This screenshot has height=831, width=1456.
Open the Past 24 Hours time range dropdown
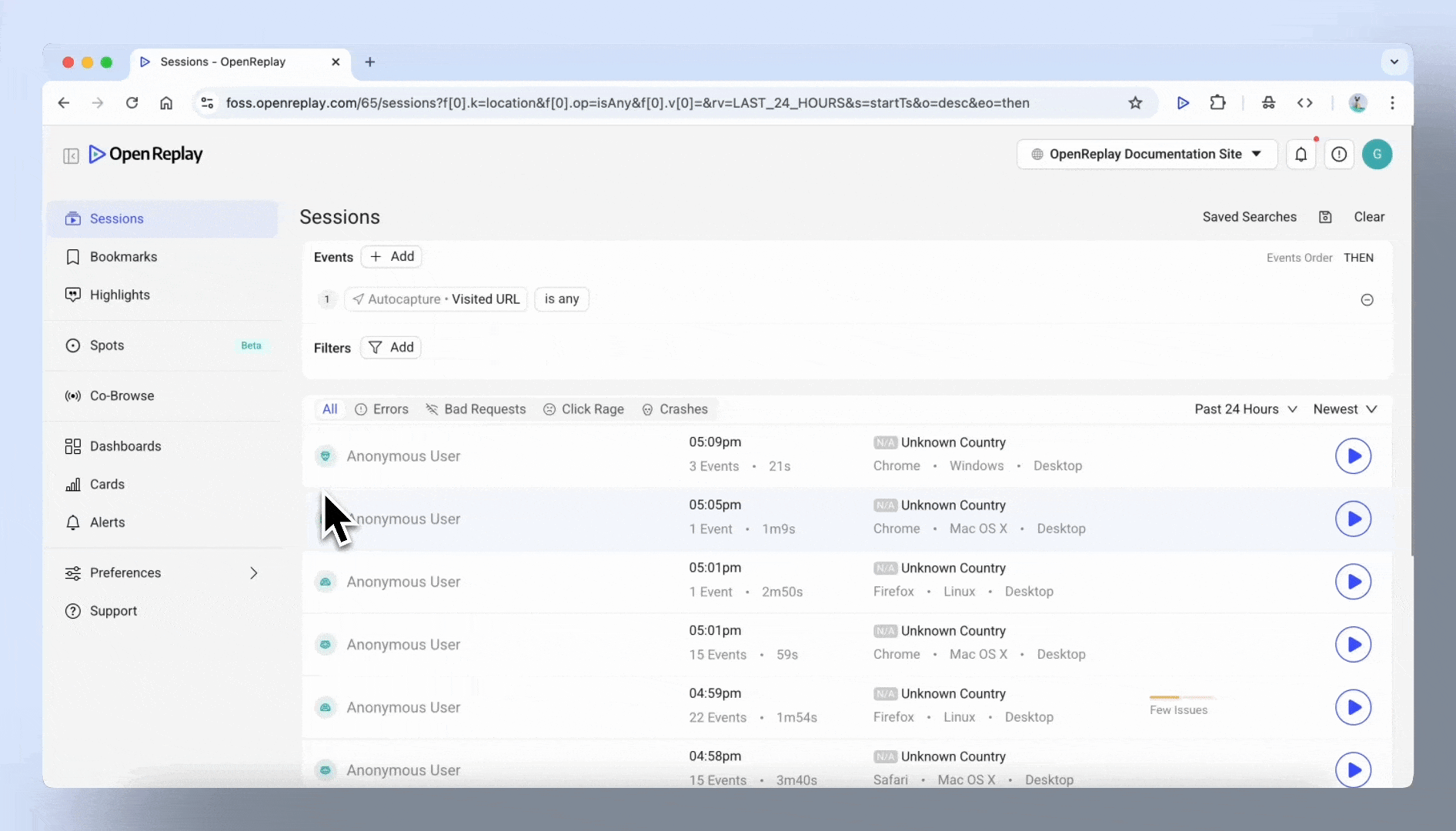[x=1246, y=409]
